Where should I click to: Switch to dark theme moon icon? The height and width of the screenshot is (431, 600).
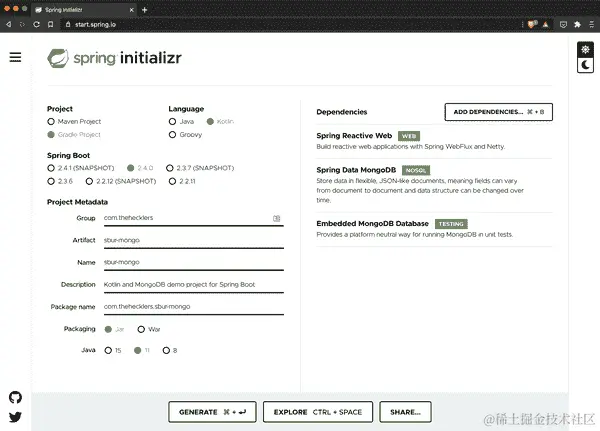click(585, 65)
